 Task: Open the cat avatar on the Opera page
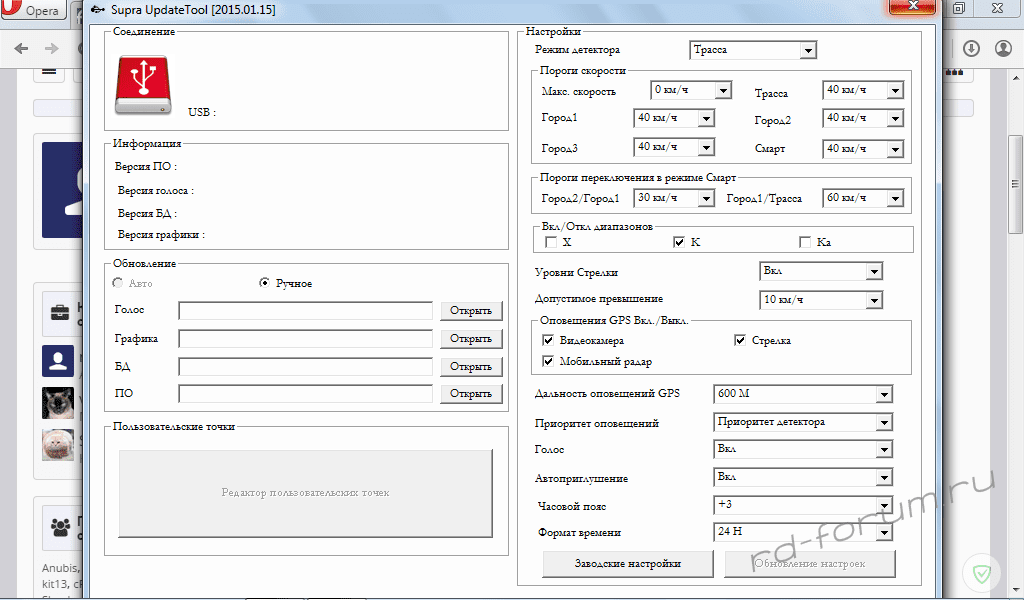click(58, 403)
